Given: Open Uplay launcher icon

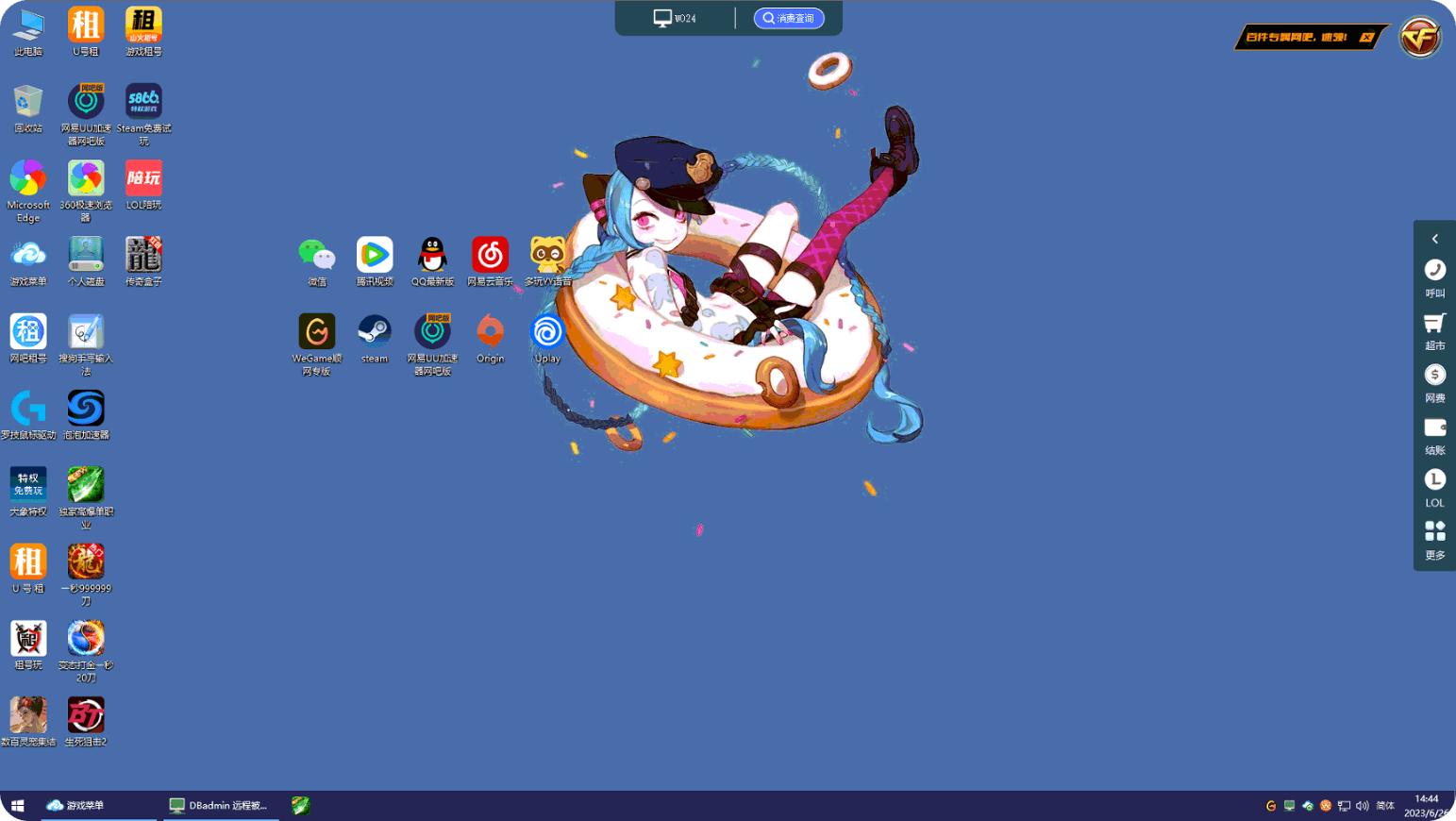Looking at the screenshot, I should (x=548, y=339).
